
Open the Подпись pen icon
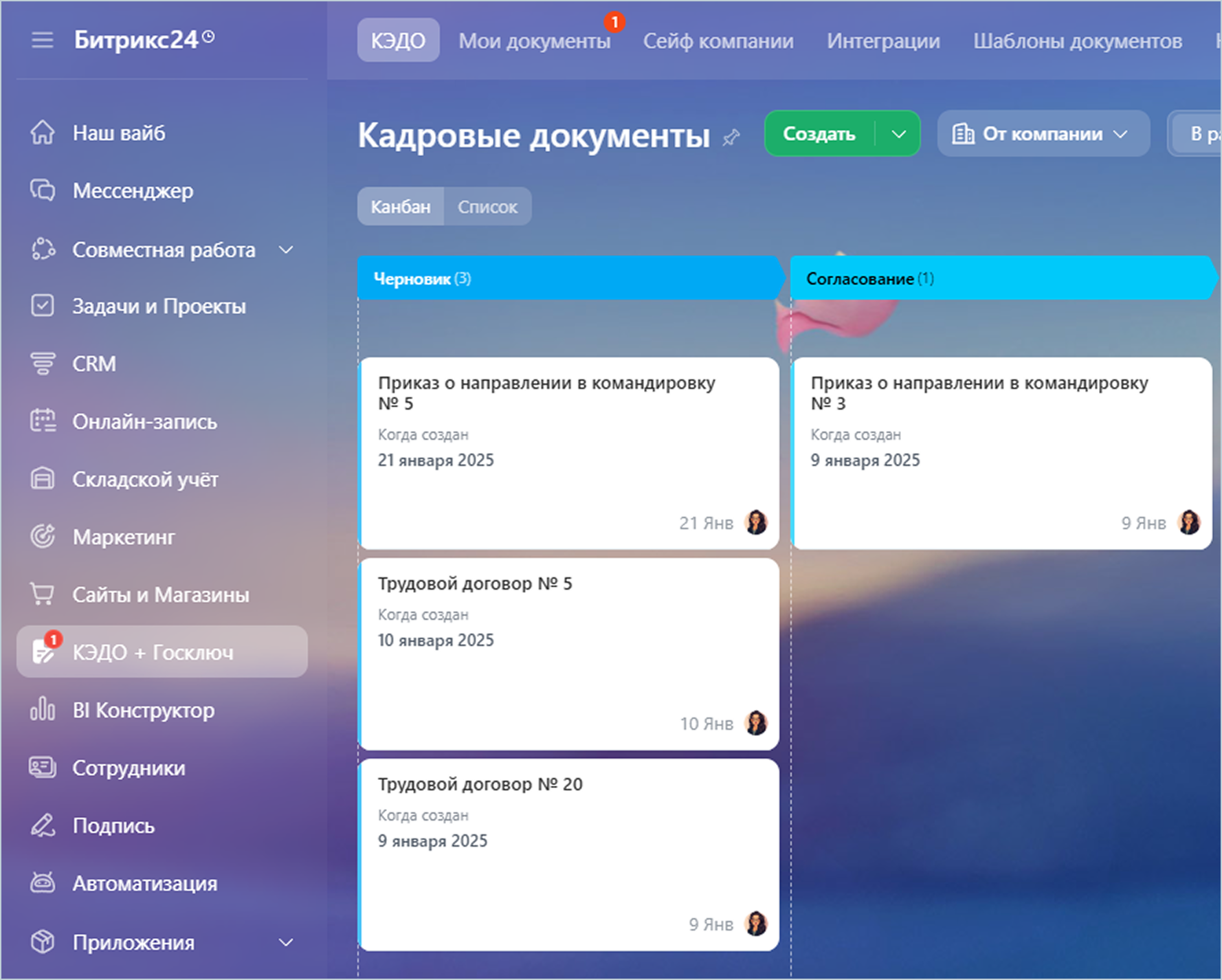point(43,825)
